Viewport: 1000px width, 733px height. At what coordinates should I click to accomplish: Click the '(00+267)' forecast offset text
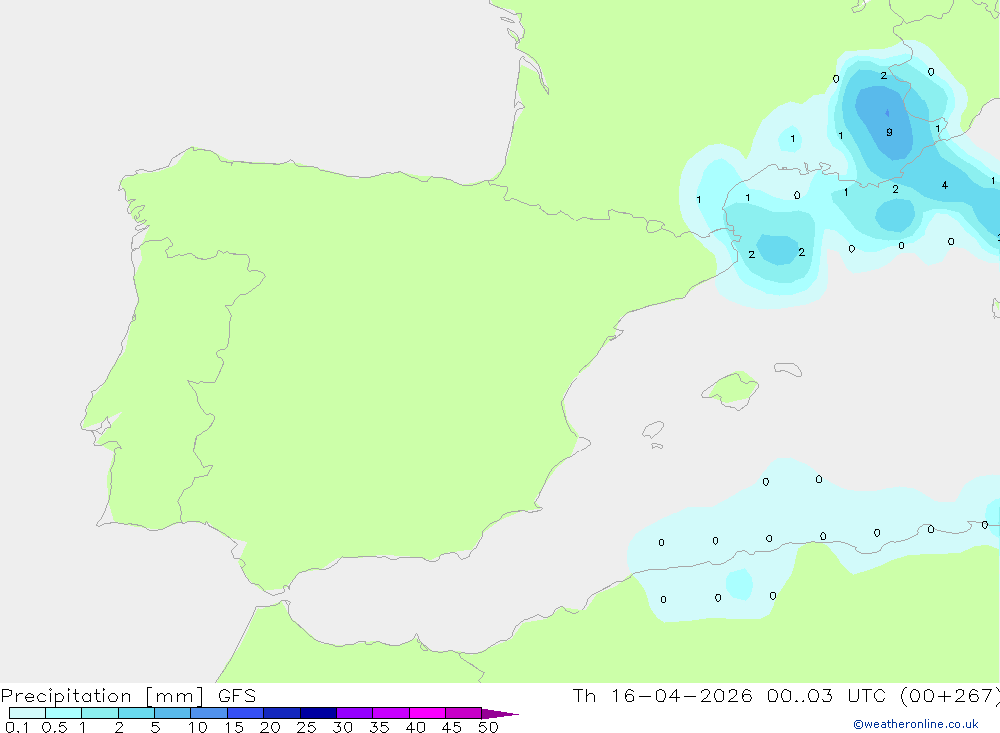click(x=949, y=696)
